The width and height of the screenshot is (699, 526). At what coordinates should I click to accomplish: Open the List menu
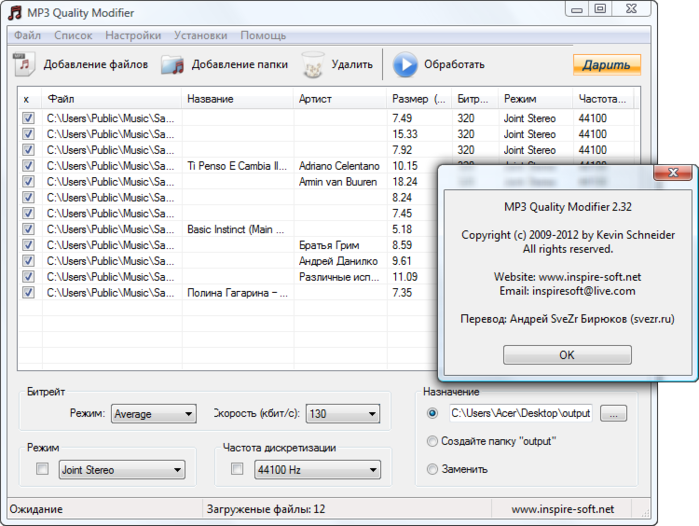[73, 35]
